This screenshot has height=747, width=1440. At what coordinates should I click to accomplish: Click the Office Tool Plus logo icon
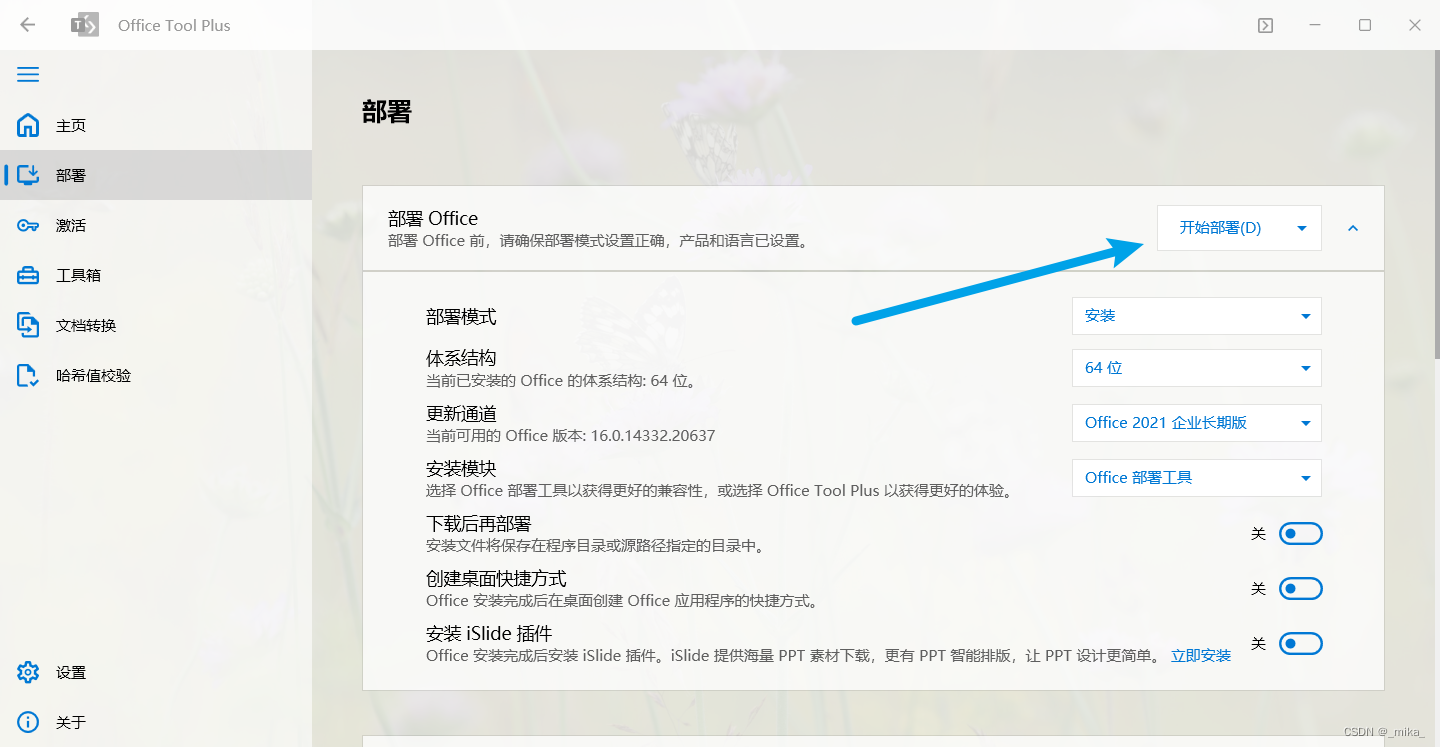(x=85, y=25)
